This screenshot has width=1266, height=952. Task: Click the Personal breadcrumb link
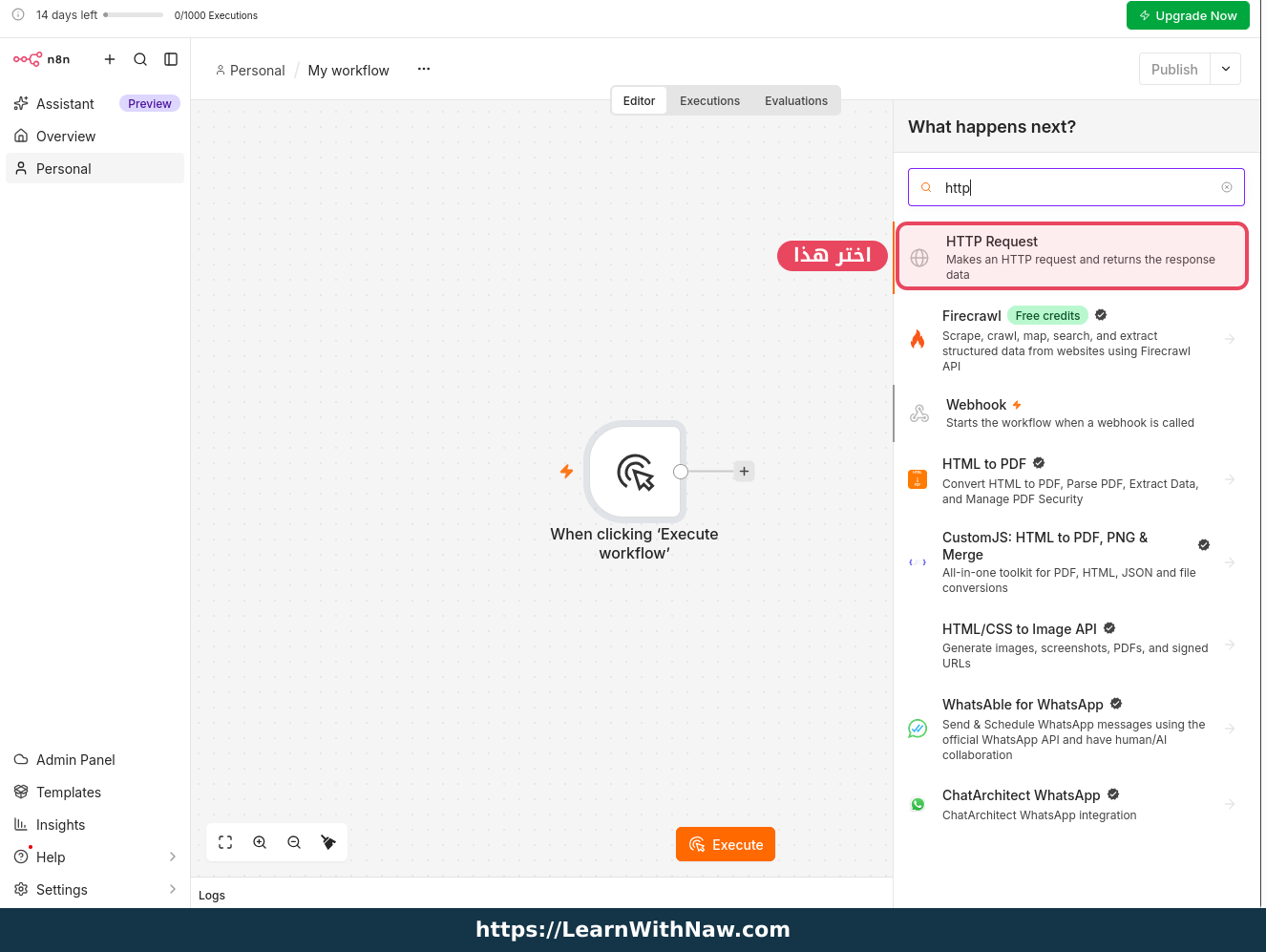coord(250,70)
